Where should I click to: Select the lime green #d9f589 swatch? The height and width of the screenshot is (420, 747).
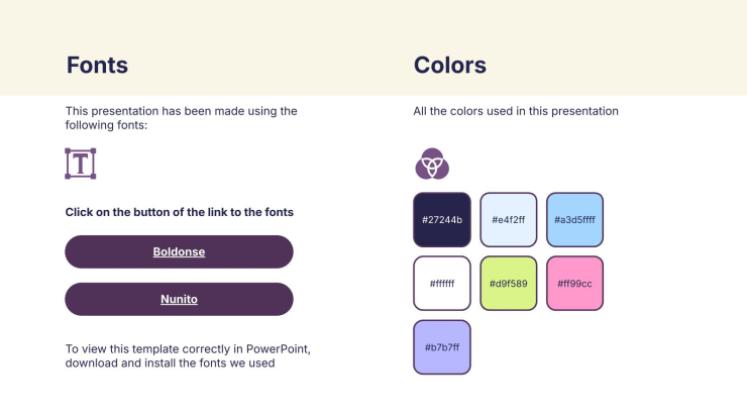(x=508, y=283)
